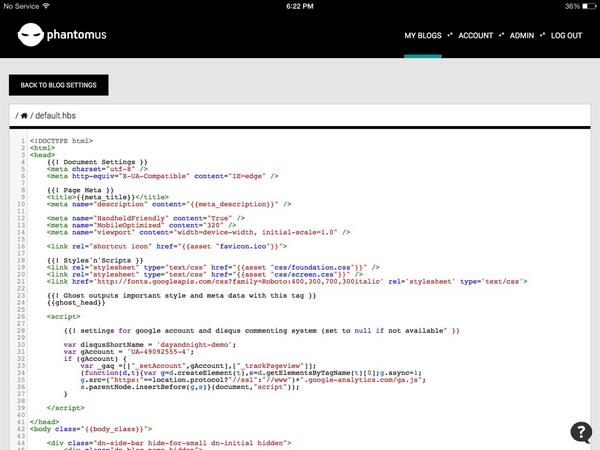Click the Ghost outputs important style comment

(x=181, y=296)
